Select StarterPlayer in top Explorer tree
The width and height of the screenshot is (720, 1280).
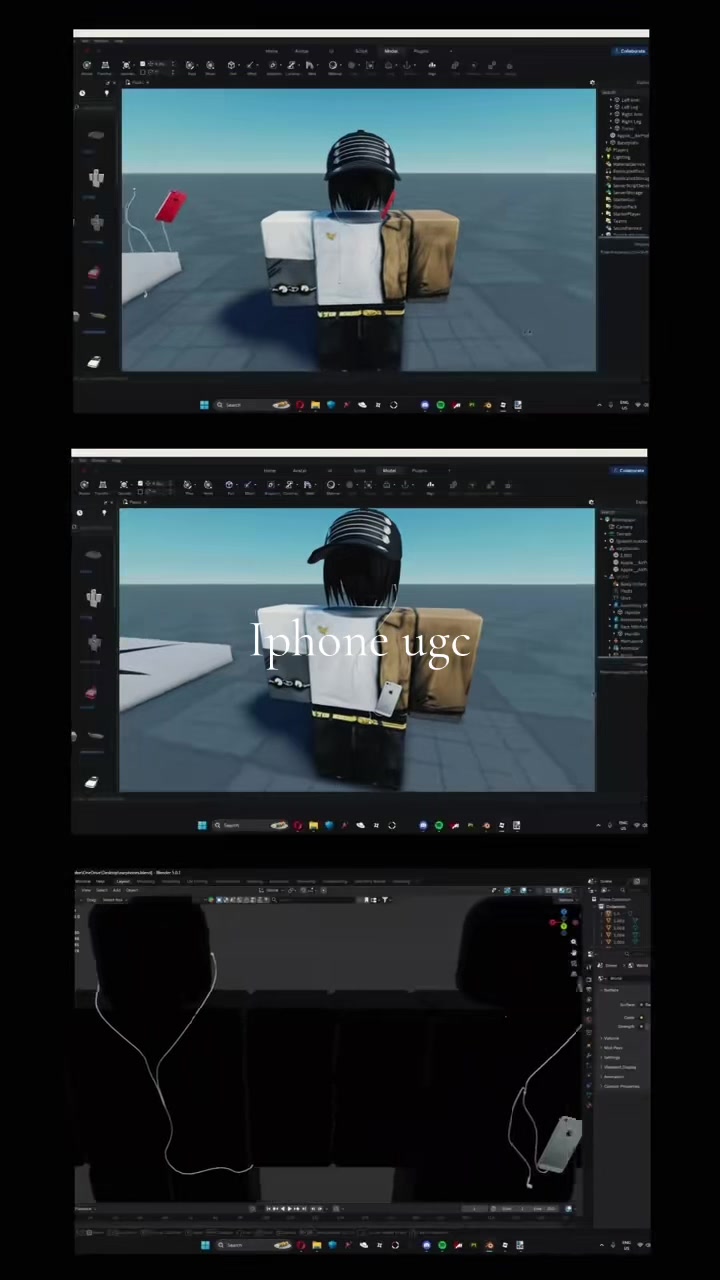pos(625,214)
